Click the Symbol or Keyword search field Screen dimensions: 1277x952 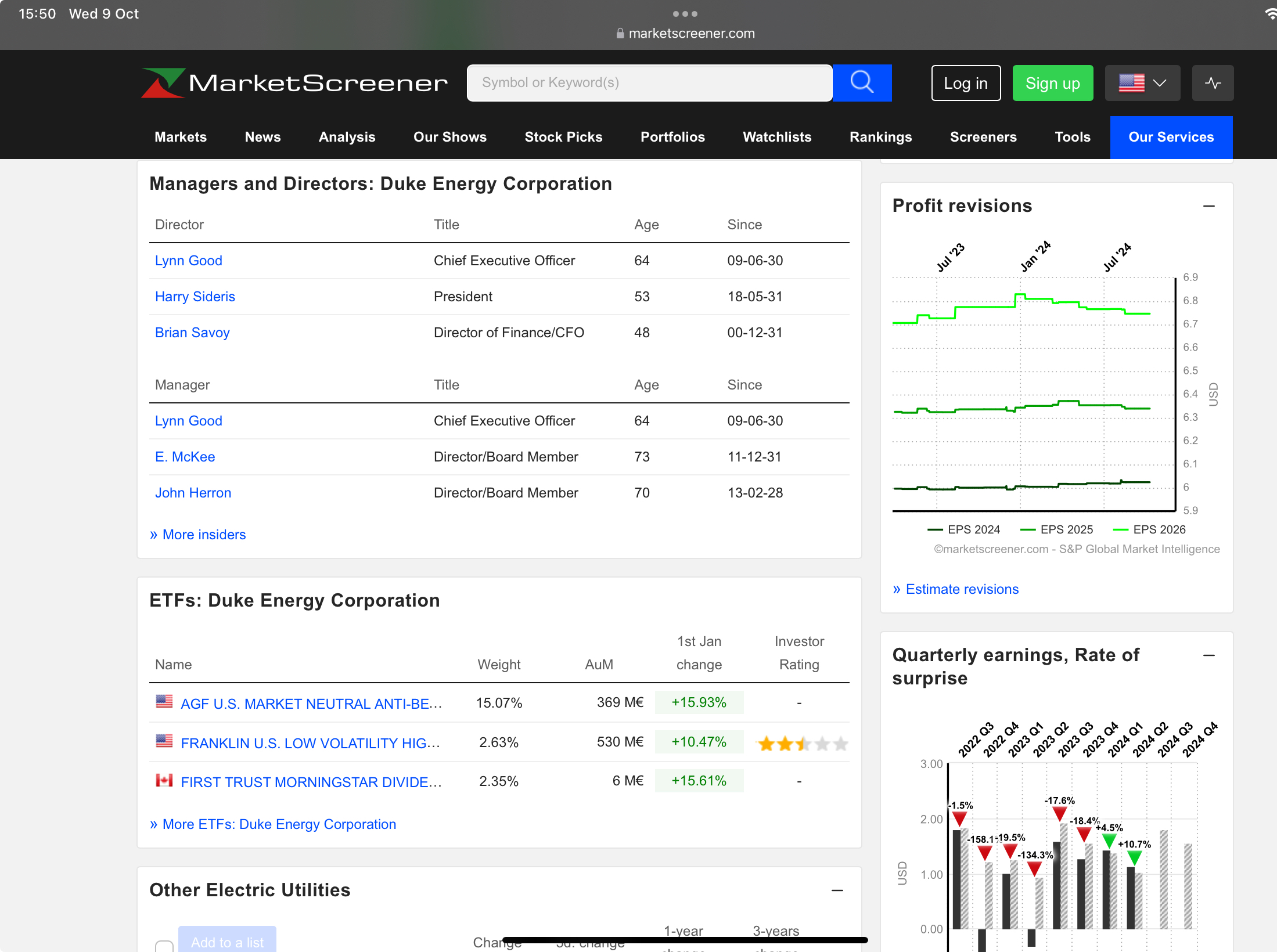point(649,83)
